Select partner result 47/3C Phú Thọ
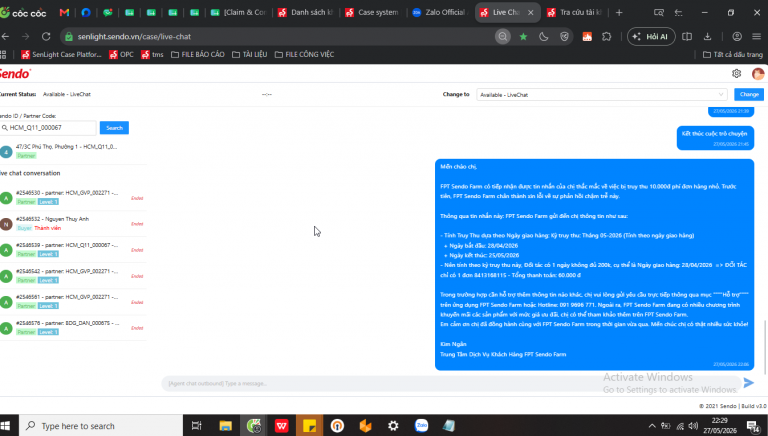The height and width of the screenshot is (436, 768). (73, 151)
